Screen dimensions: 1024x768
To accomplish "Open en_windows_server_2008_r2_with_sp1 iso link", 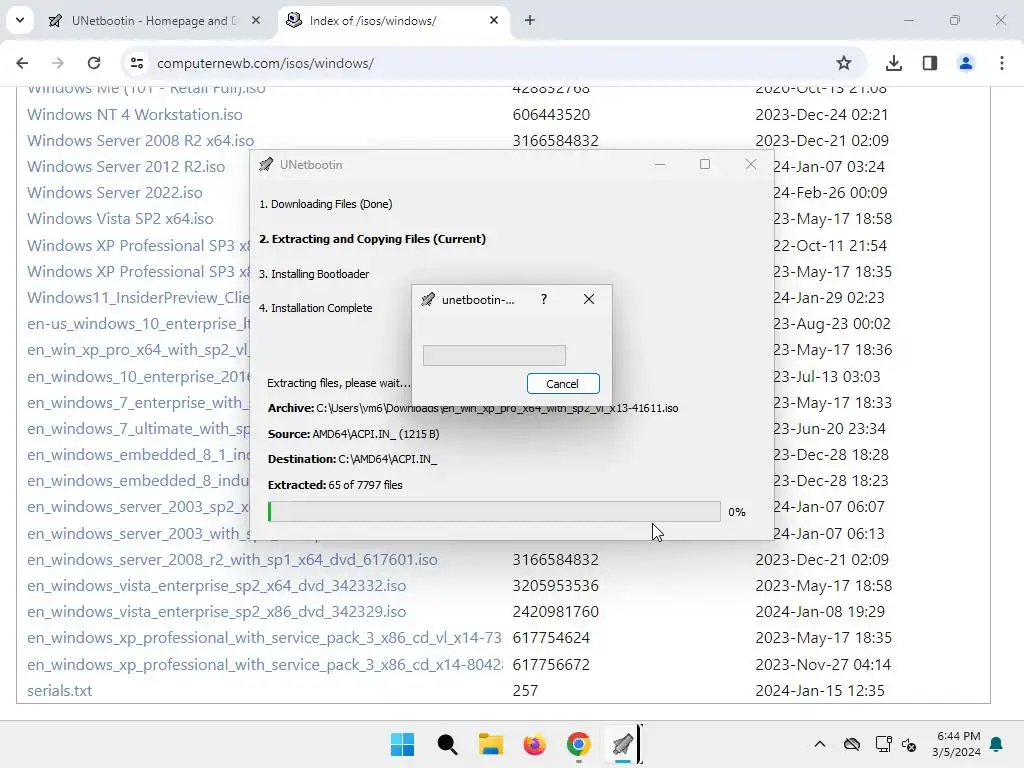I will click(x=232, y=560).
